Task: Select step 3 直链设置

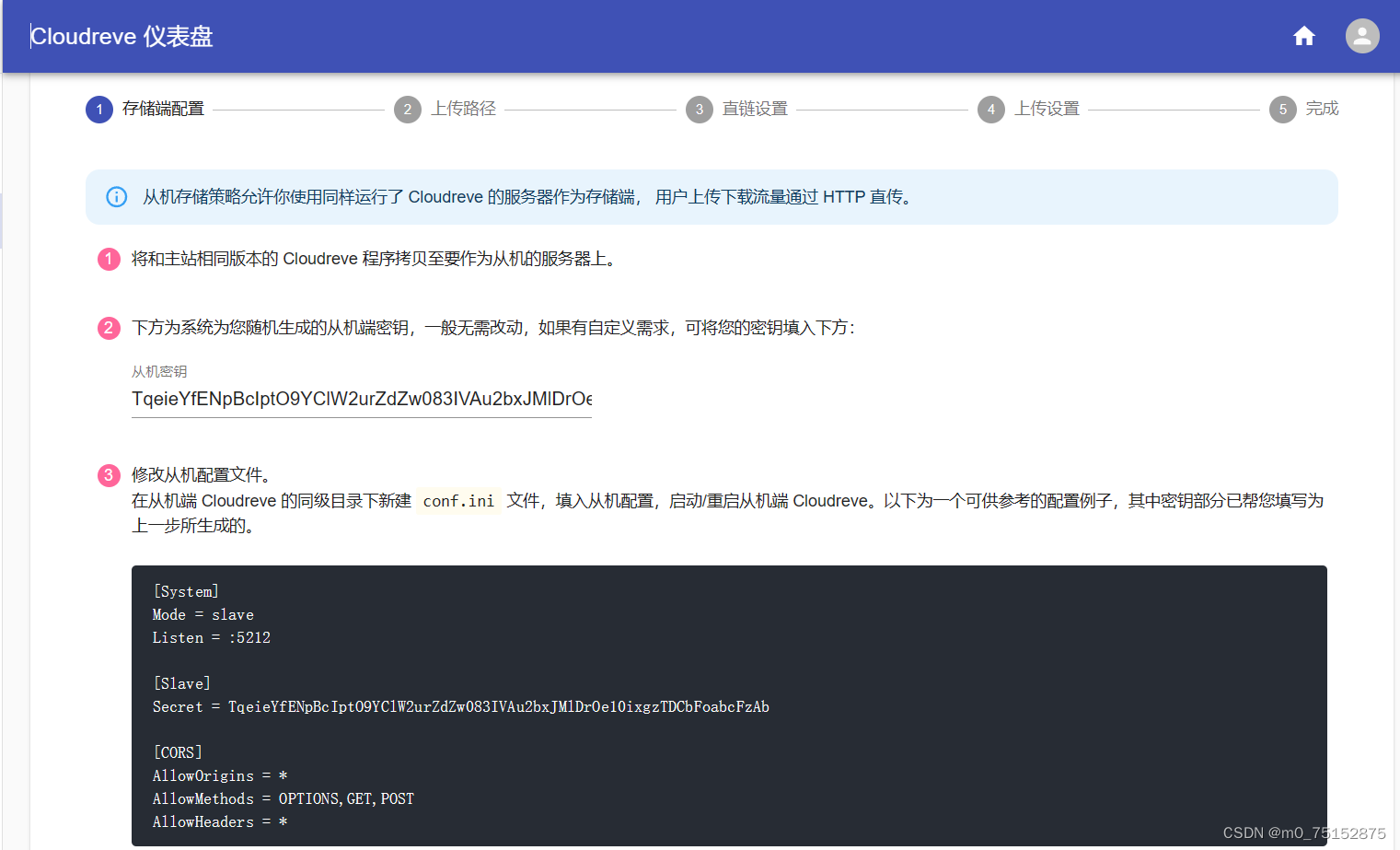Action: click(x=737, y=109)
